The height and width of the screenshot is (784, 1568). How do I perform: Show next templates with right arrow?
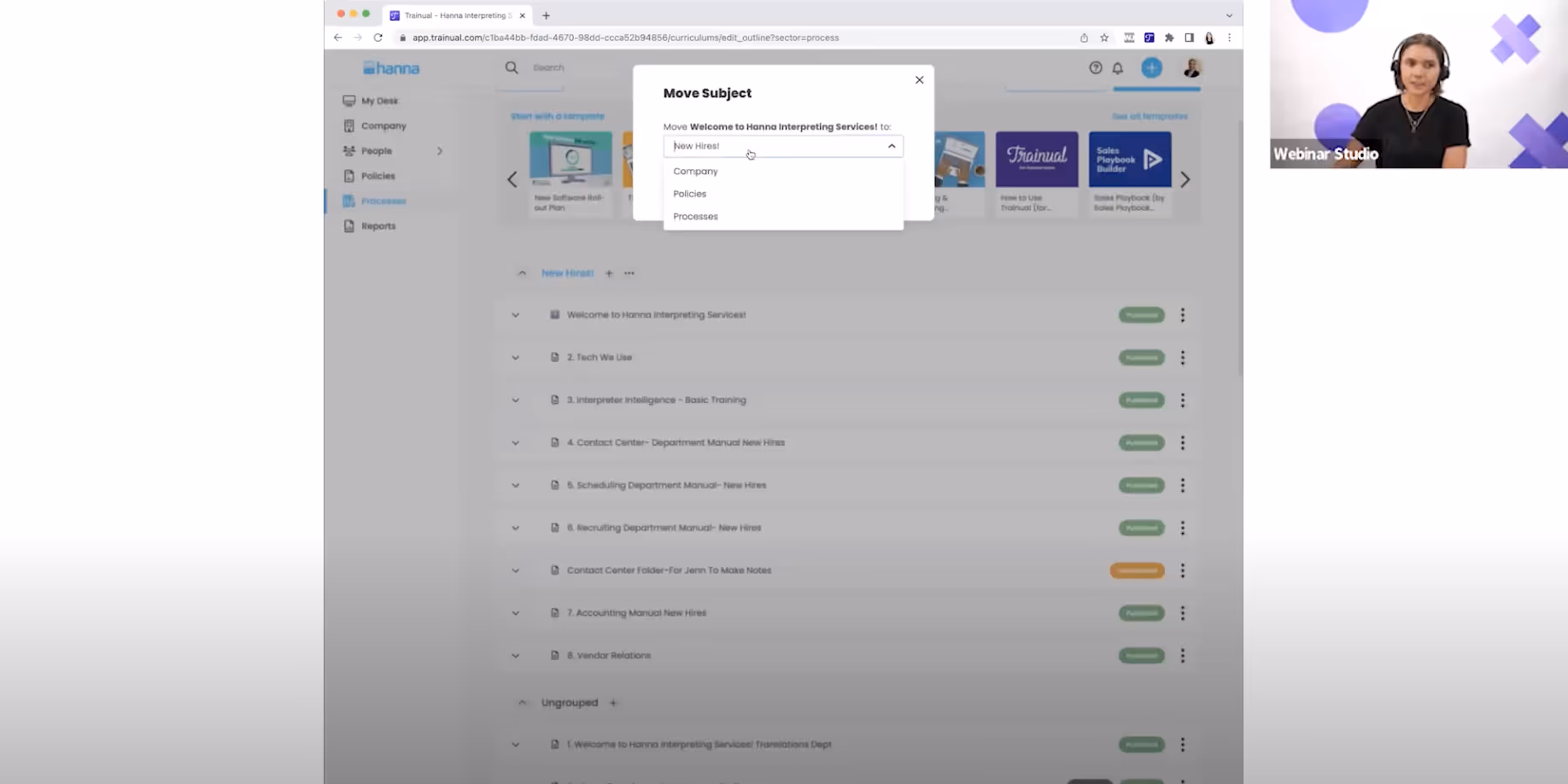1185,179
